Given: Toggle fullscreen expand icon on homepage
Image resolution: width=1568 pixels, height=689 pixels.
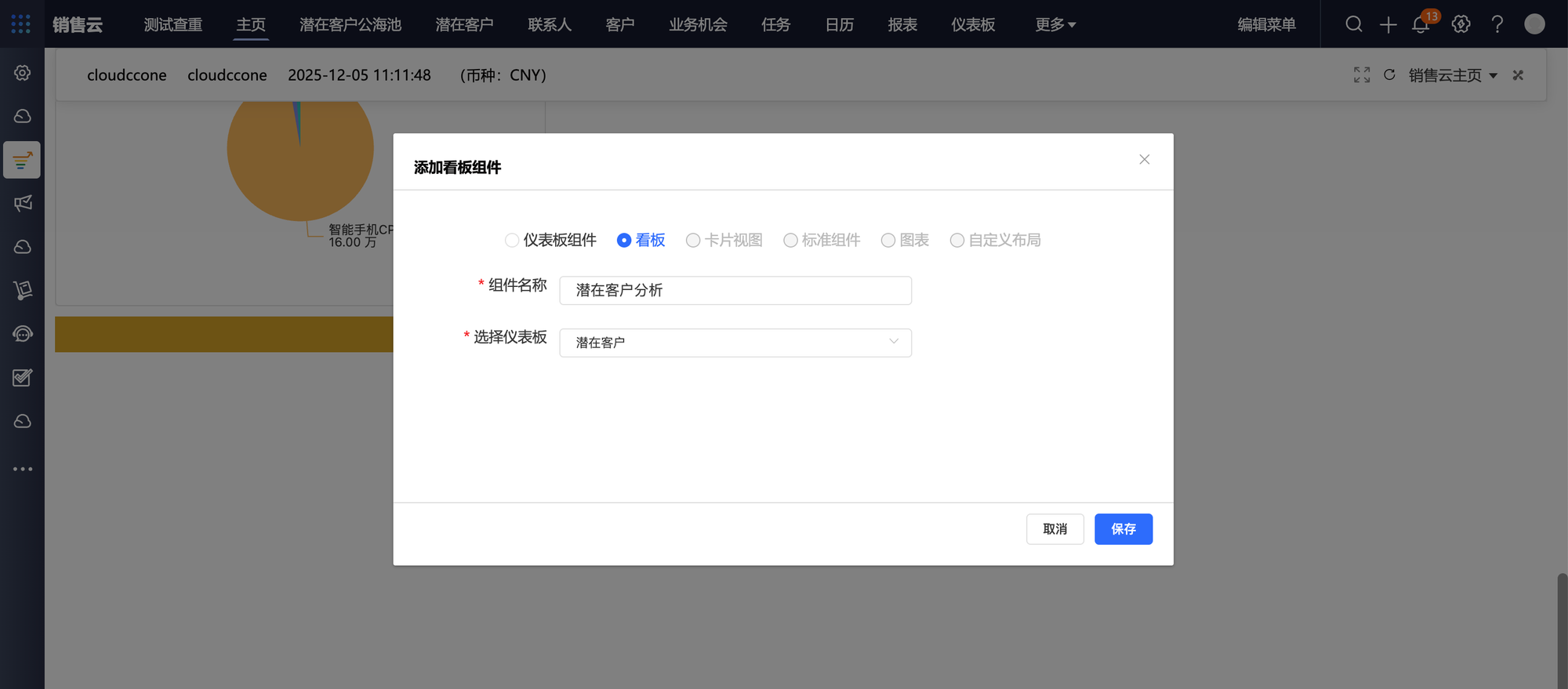Looking at the screenshot, I should 1362,74.
